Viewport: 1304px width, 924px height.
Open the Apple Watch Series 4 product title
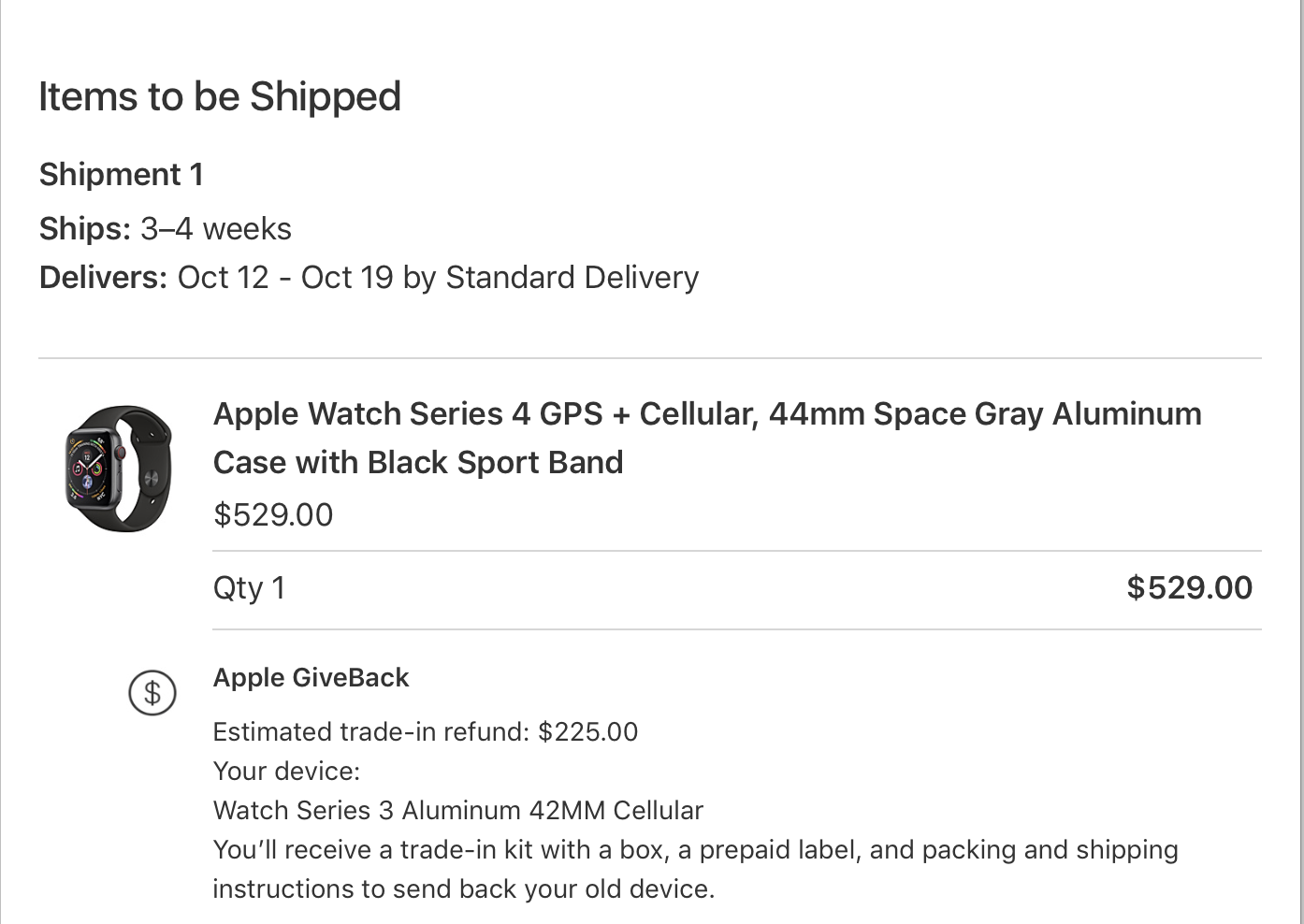pos(706,413)
